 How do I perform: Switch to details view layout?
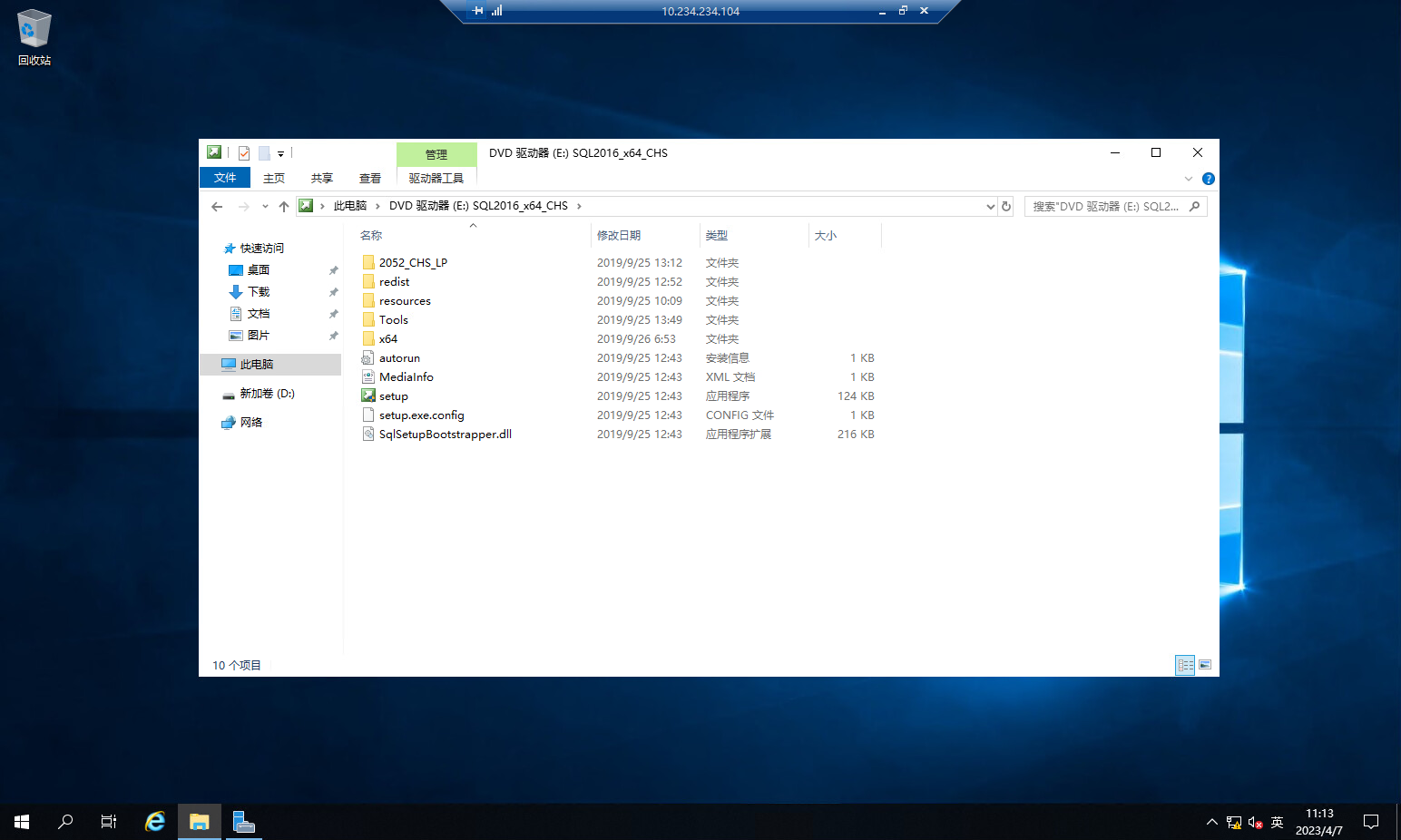pos(1185,665)
